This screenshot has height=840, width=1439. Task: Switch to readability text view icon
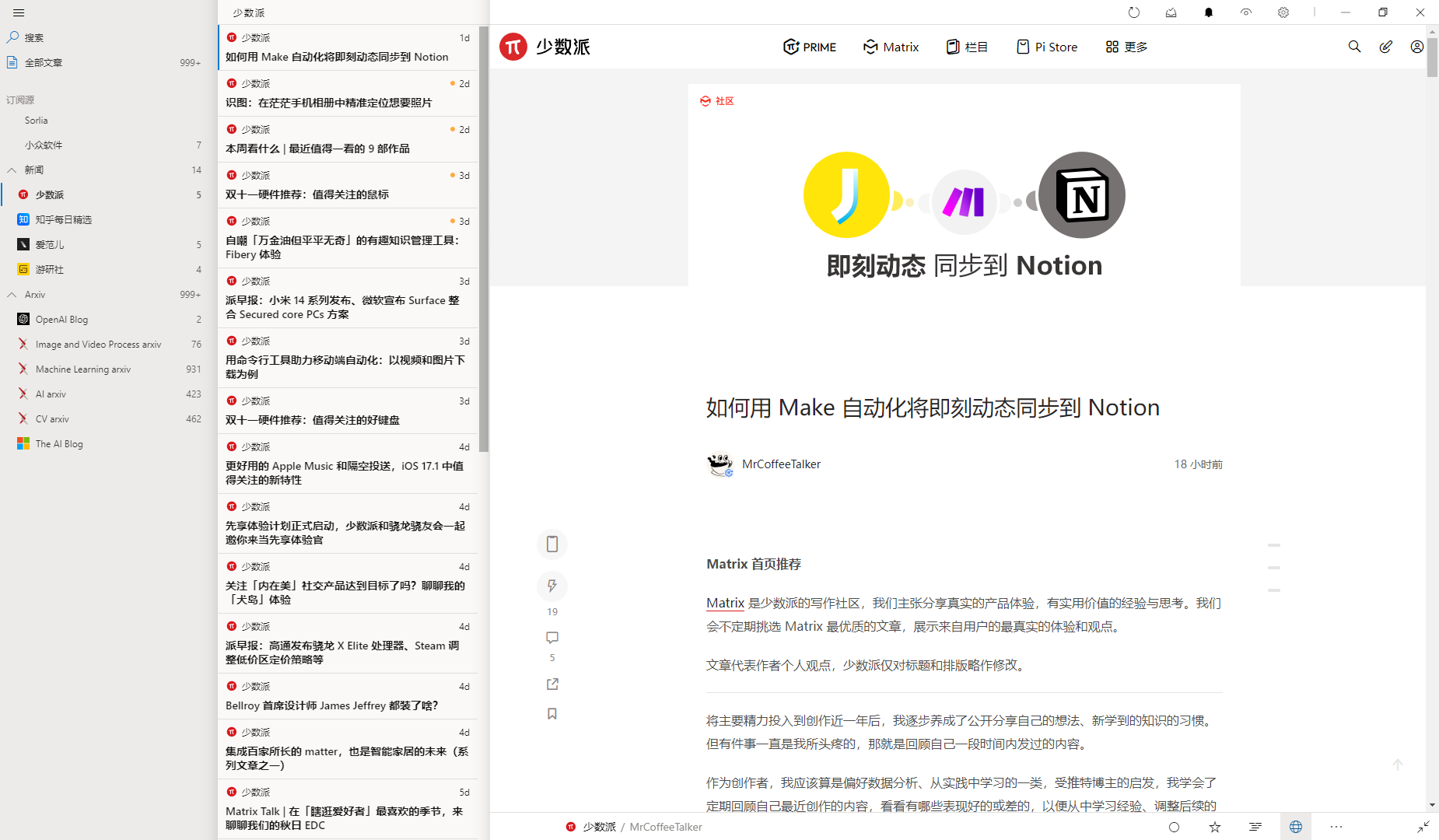click(x=1255, y=827)
